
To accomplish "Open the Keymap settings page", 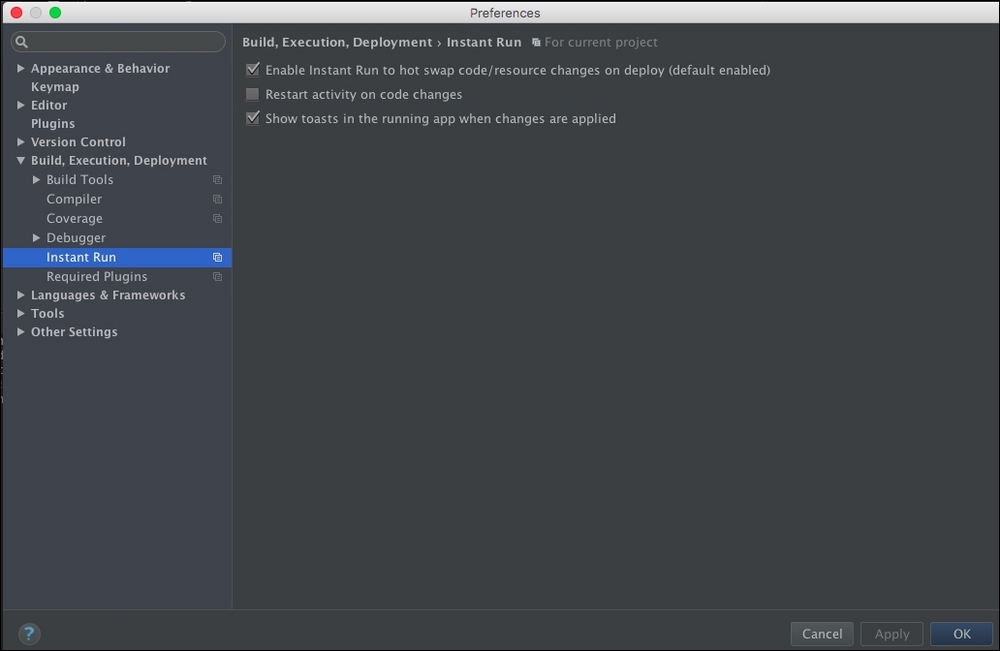I will tap(55, 87).
